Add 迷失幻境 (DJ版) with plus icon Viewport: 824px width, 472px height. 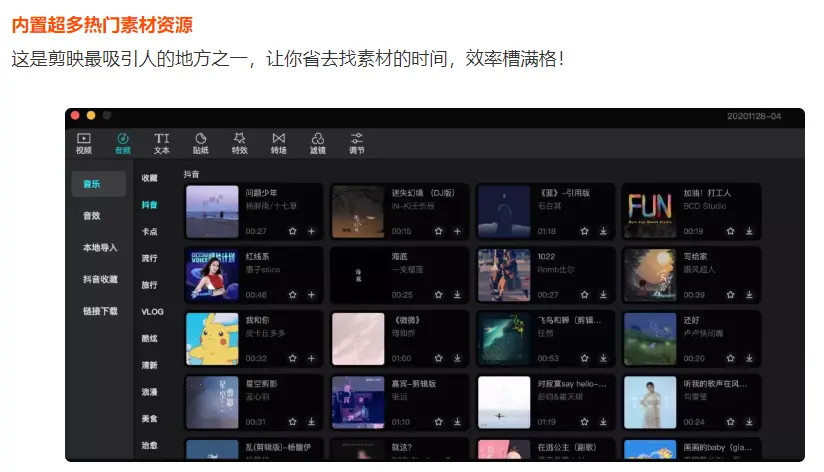(x=457, y=231)
